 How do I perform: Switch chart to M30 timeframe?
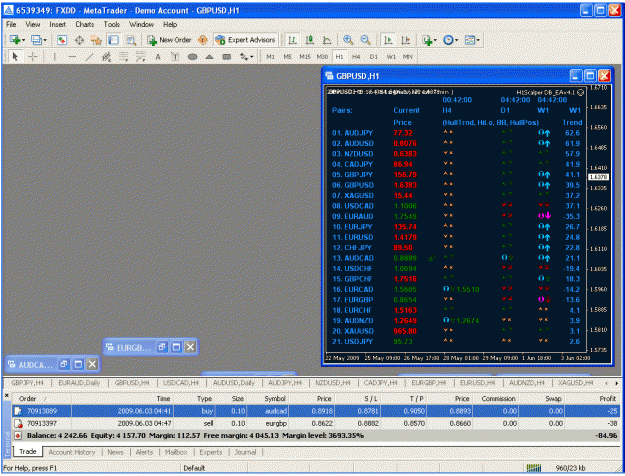pyautogui.click(x=322, y=57)
